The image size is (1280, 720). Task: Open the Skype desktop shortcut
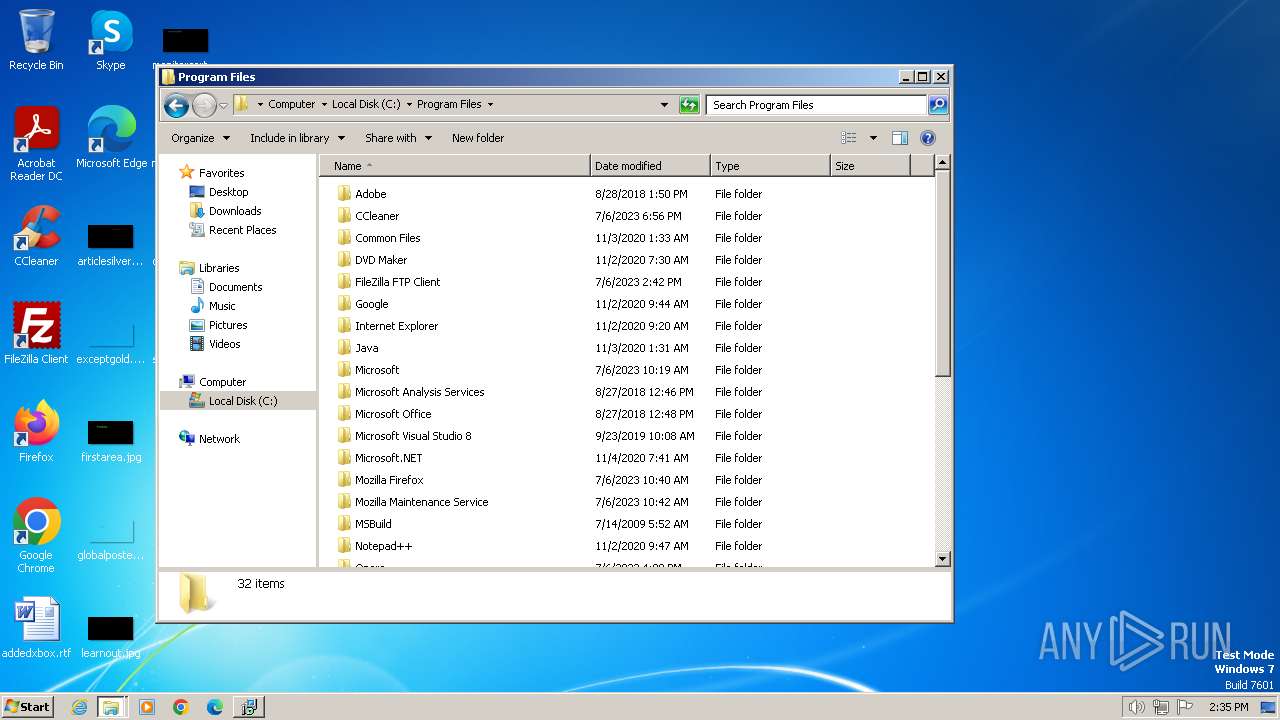110,40
